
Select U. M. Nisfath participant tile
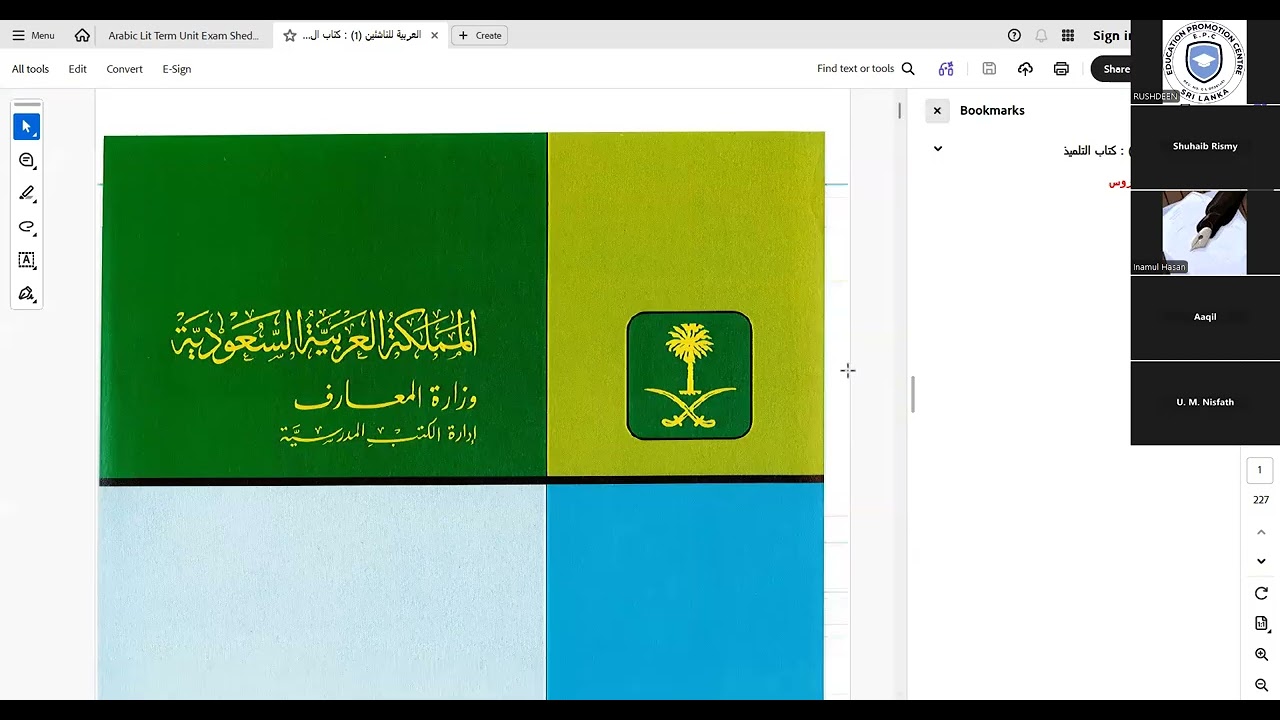1205,403
